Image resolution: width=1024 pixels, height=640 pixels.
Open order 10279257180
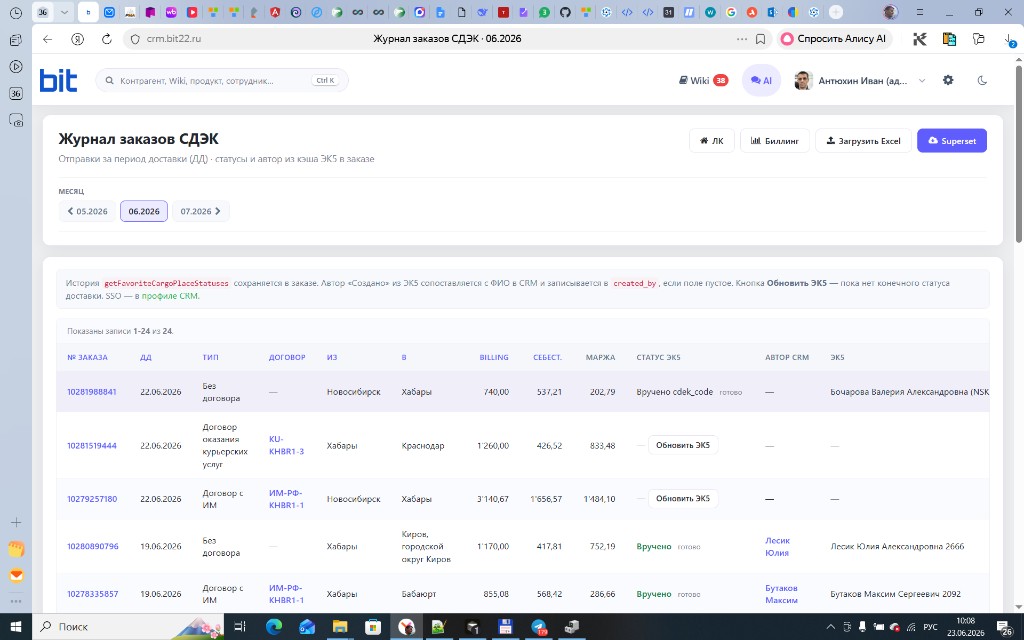(x=91, y=498)
